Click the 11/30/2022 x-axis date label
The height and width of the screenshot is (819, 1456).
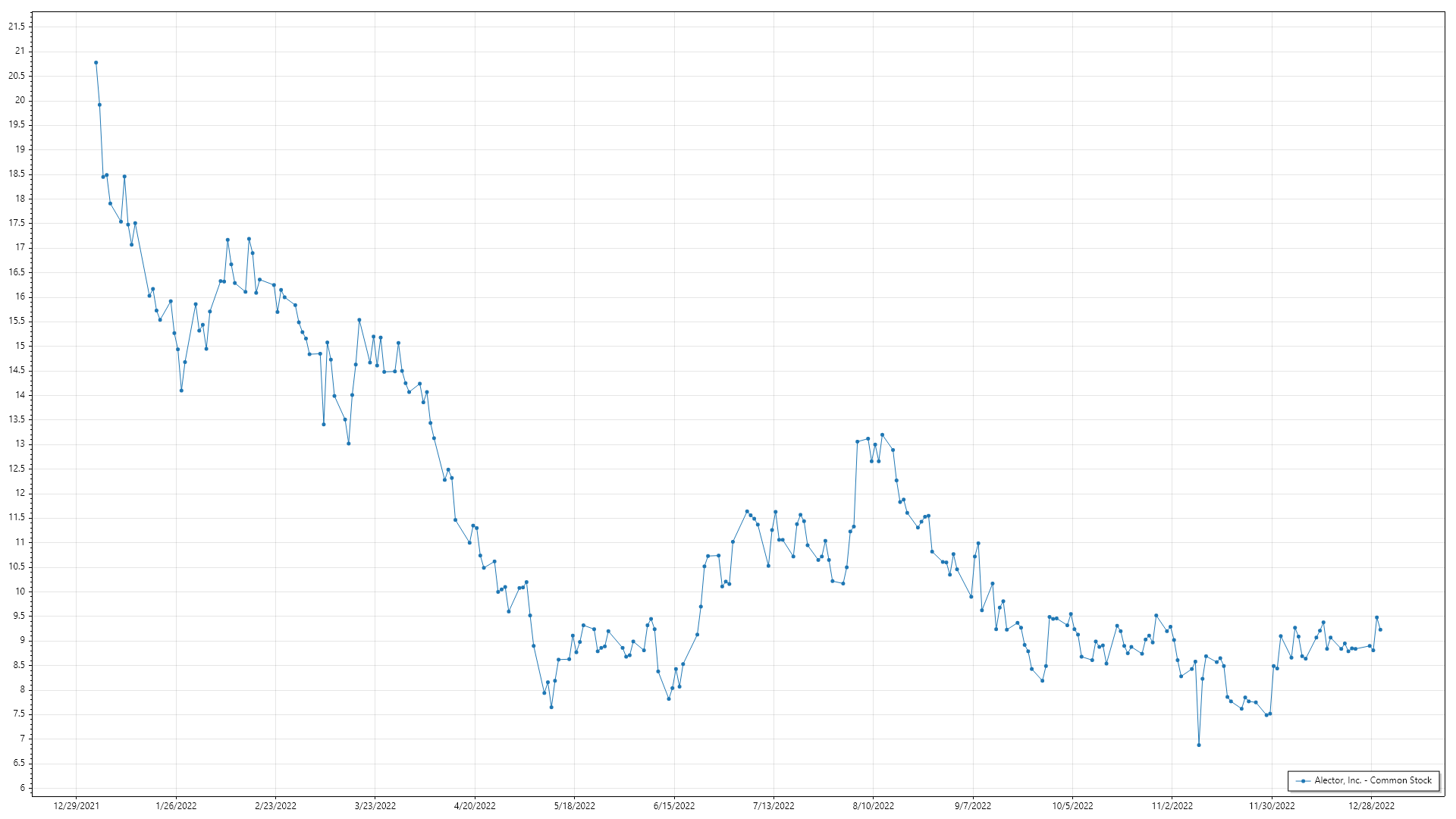1272,806
